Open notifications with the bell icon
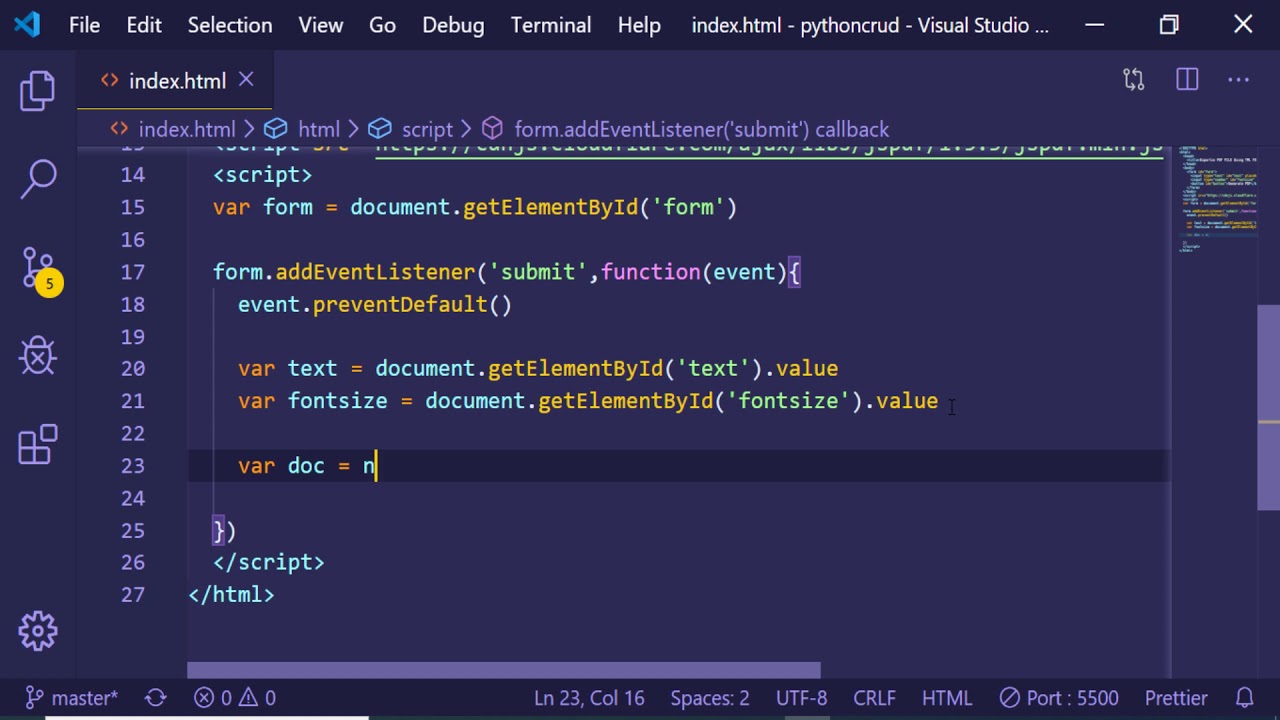Image resolution: width=1280 pixels, height=720 pixels. (x=1245, y=698)
